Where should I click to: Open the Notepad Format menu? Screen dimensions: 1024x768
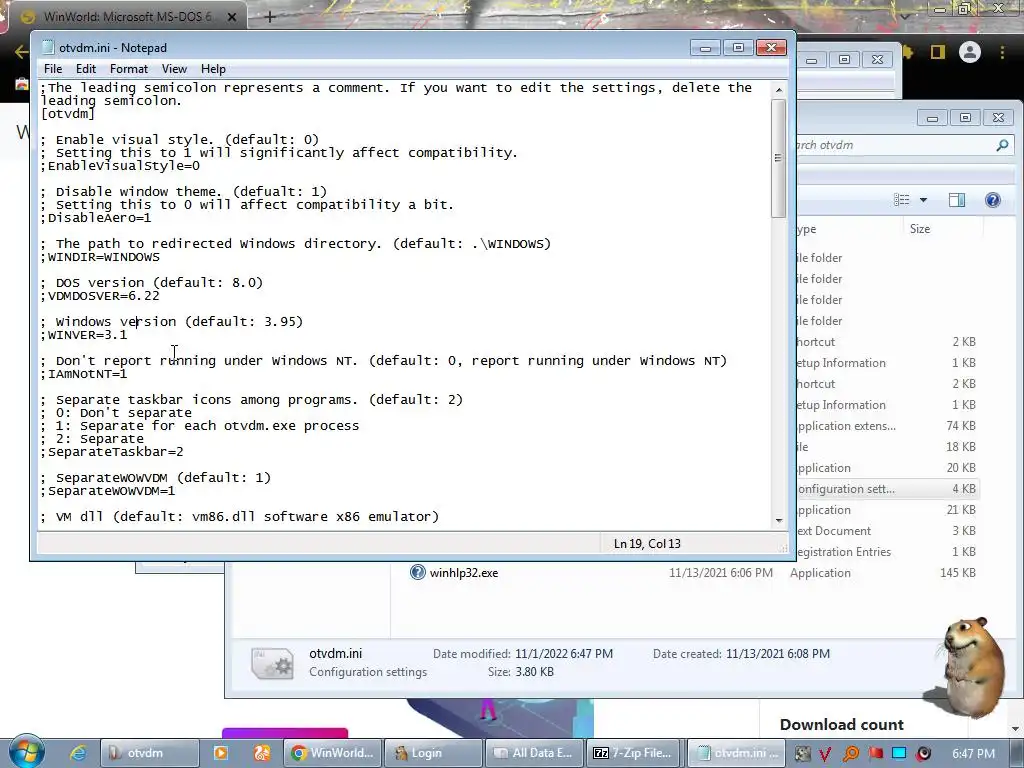pyautogui.click(x=129, y=69)
